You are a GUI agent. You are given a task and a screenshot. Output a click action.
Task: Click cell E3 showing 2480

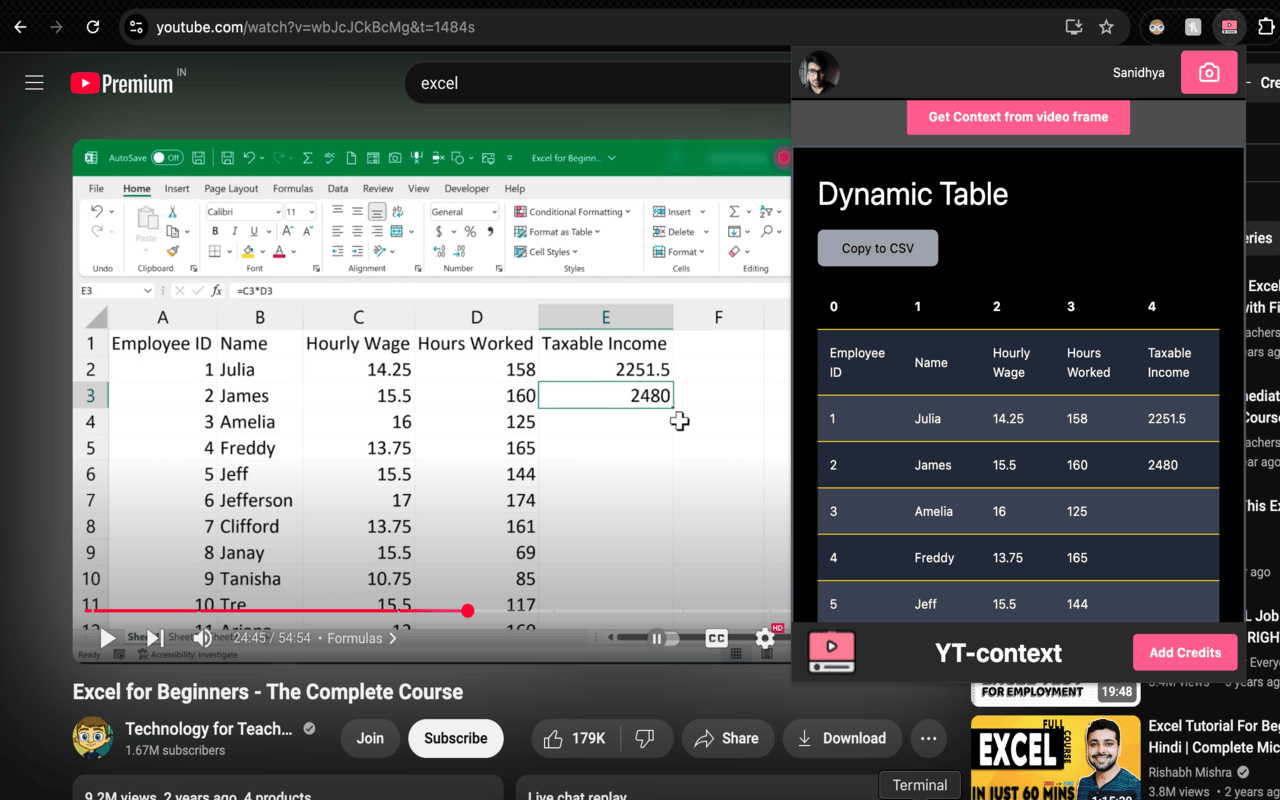(x=605, y=395)
